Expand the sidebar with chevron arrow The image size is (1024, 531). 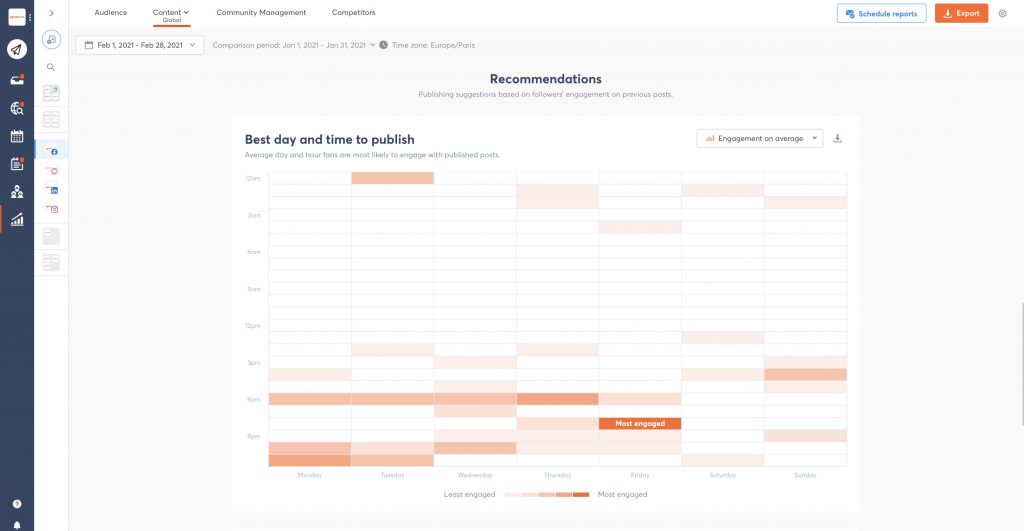click(51, 13)
